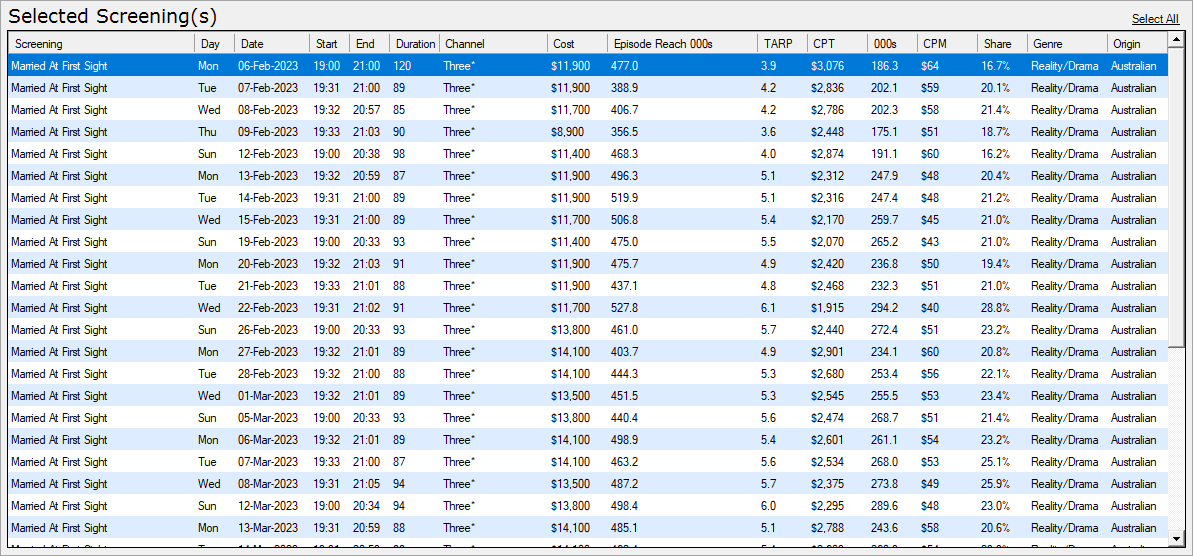Select the 14-Feb-2023 date cell
The image size is (1193, 556).
[x=269, y=198]
